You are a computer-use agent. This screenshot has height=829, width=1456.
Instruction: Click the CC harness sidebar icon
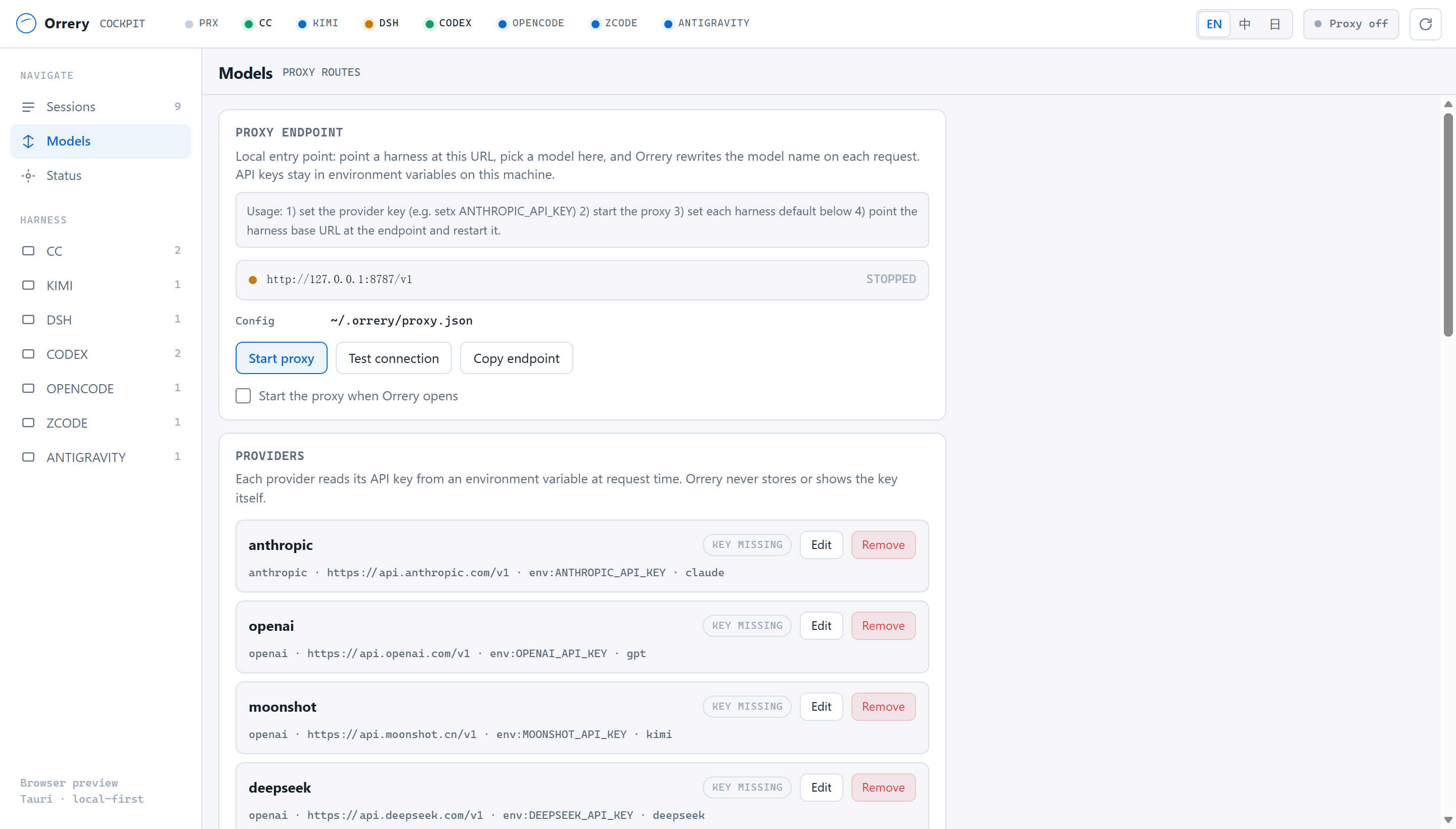point(28,251)
